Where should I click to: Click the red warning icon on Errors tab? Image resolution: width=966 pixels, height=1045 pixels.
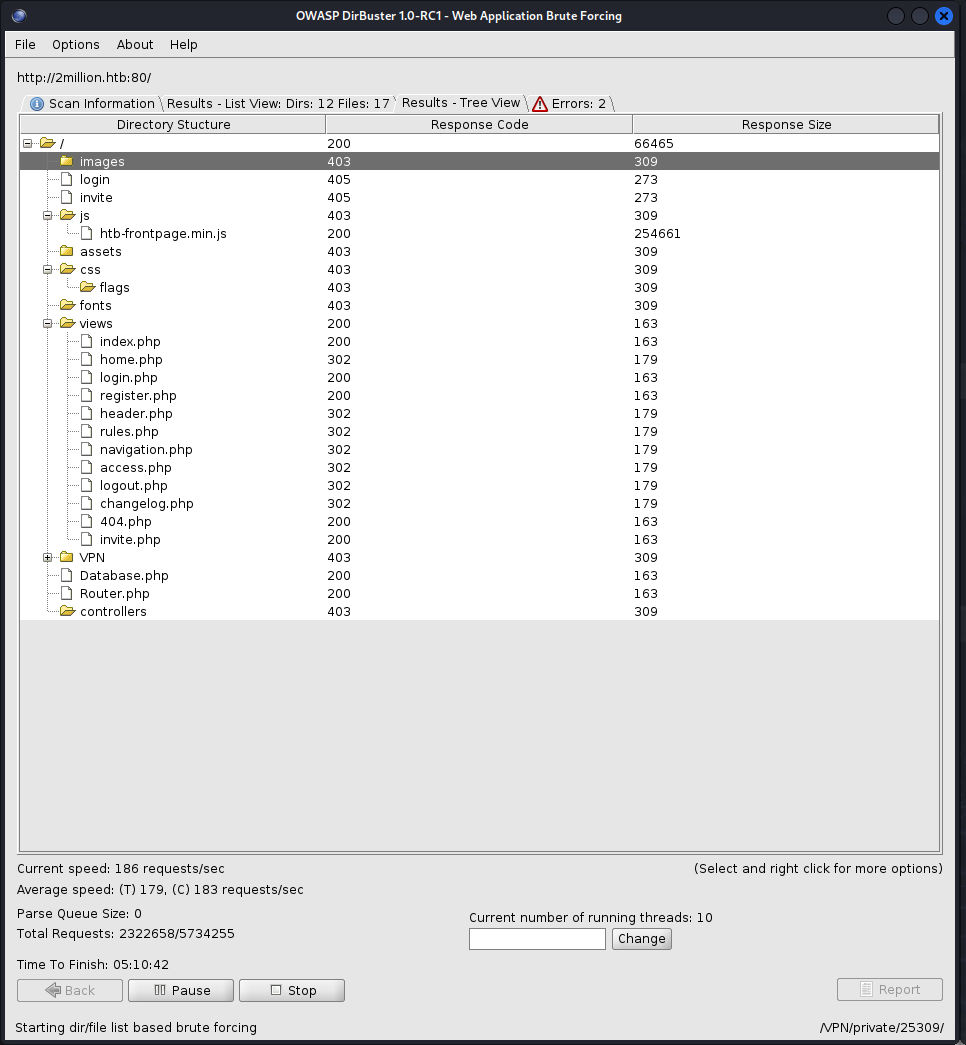(x=540, y=104)
